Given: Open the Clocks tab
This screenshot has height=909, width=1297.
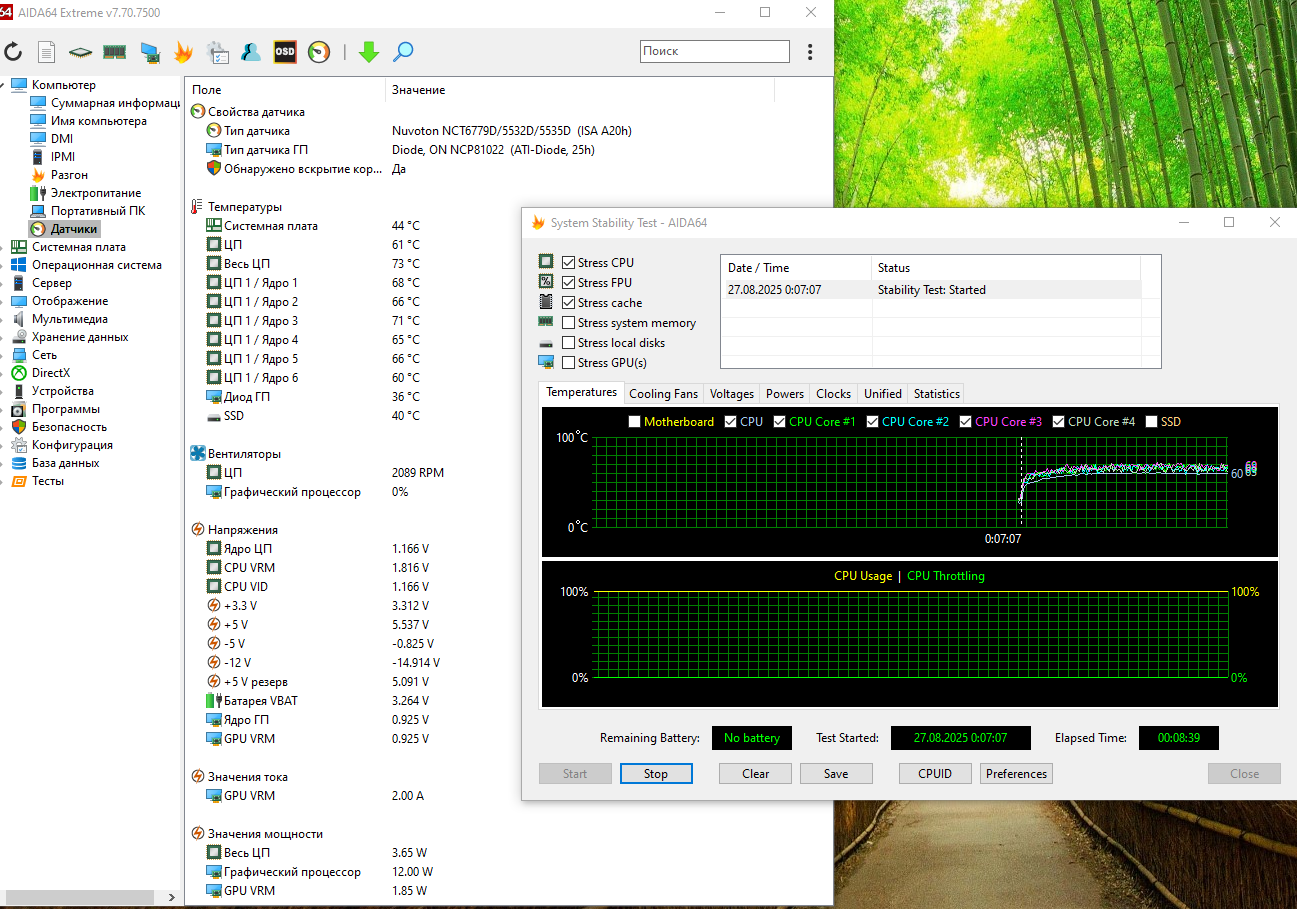Looking at the screenshot, I should pos(833,394).
